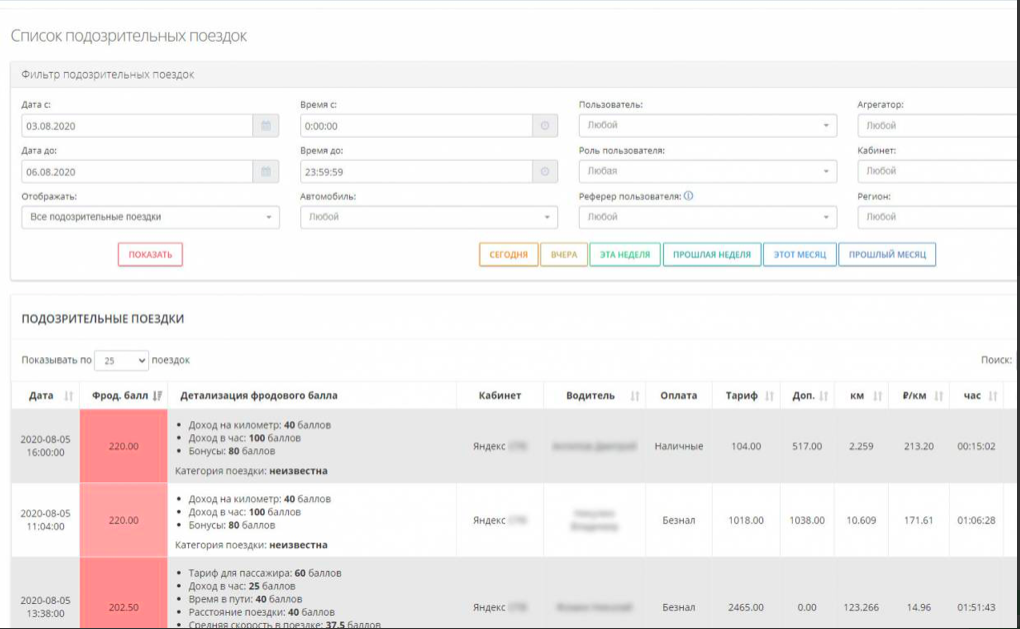
Task: Open calendar picker for 'Дата до' field
Action: click(266, 172)
